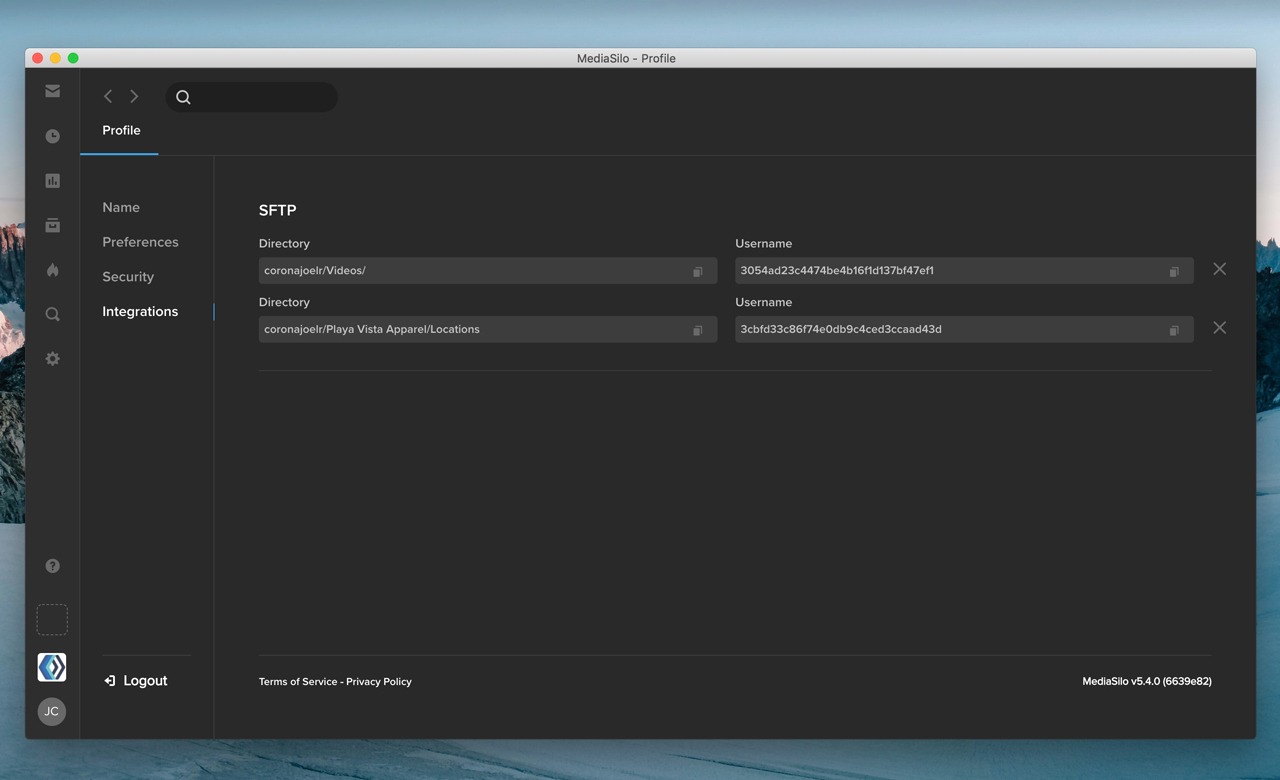Click the MediaSilo v5.4.0 (6639e82) version text
This screenshot has height=780, width=1280.
[x=1147, y=682]
